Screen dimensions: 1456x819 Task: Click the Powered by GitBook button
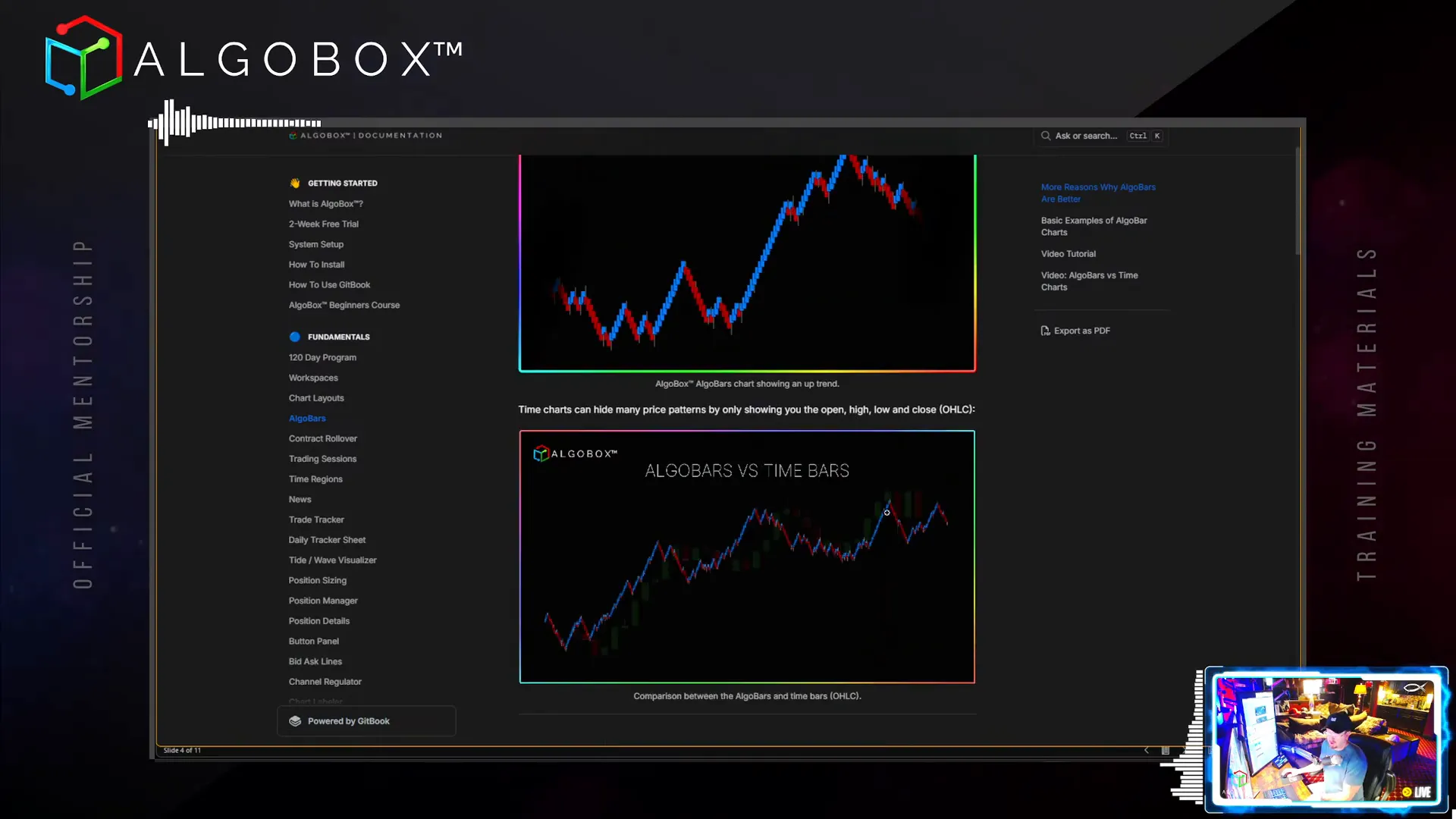click(366, 721)
